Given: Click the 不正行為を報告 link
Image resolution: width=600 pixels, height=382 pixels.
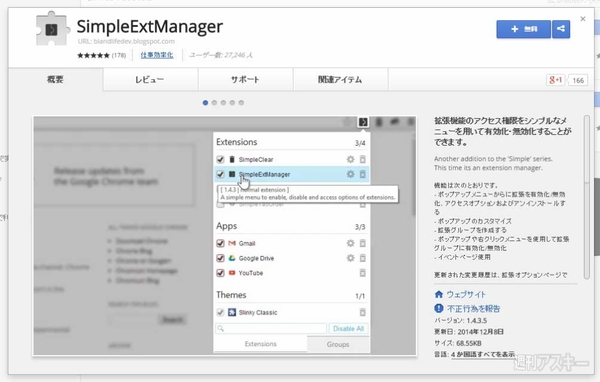Looking at the screenshot, I should tap(474, 309).
